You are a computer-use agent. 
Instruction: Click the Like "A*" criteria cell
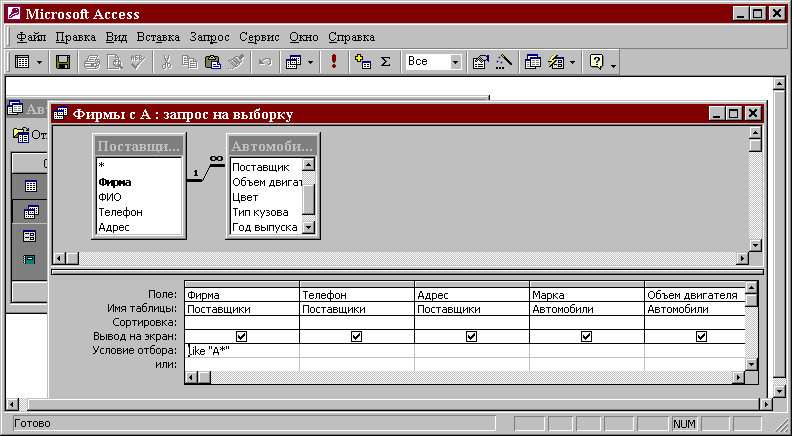tap(242, 351)
